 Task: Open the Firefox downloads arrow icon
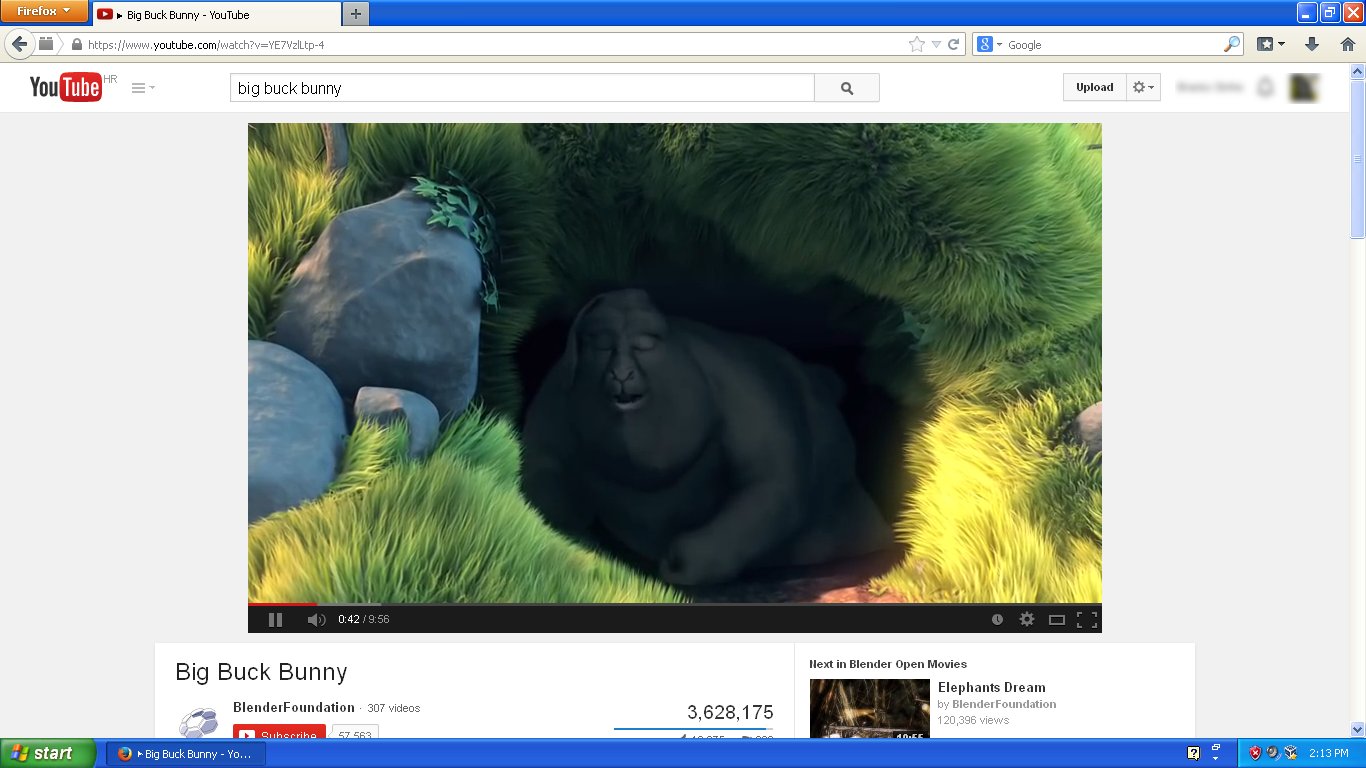(x=1312, y=45)
